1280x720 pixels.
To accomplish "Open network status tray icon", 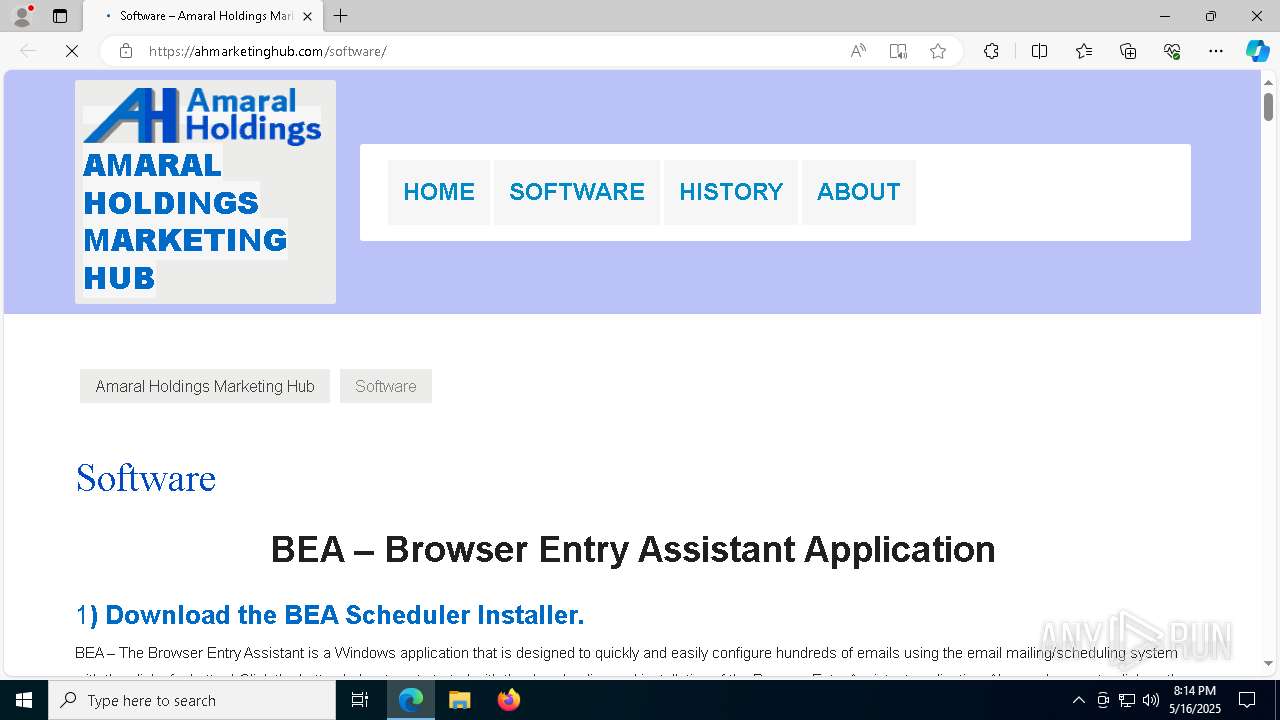I will 1127,700.
